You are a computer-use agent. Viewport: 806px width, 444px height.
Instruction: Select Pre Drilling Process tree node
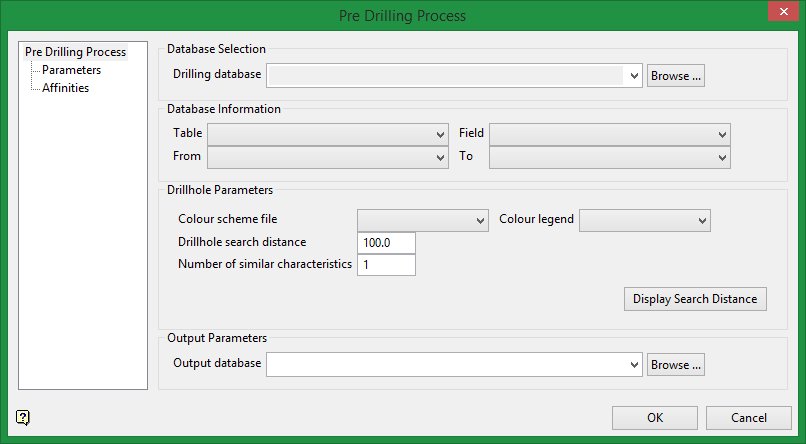click(75, 52)
